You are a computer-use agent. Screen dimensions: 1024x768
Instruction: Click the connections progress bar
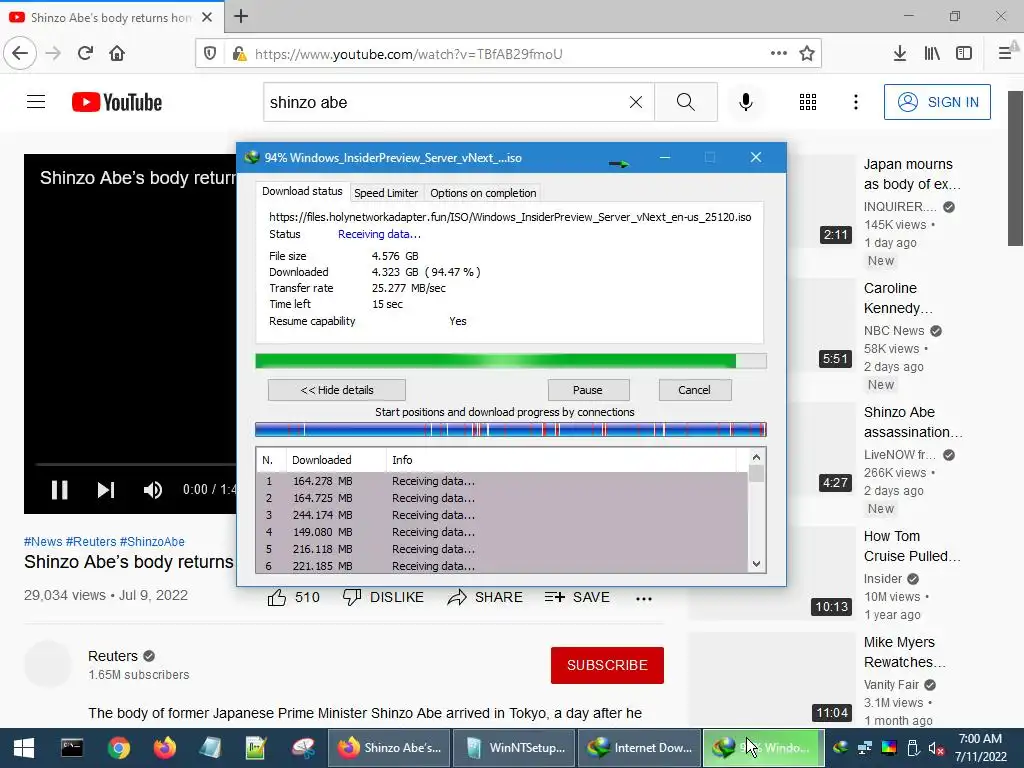click(511, 430)
